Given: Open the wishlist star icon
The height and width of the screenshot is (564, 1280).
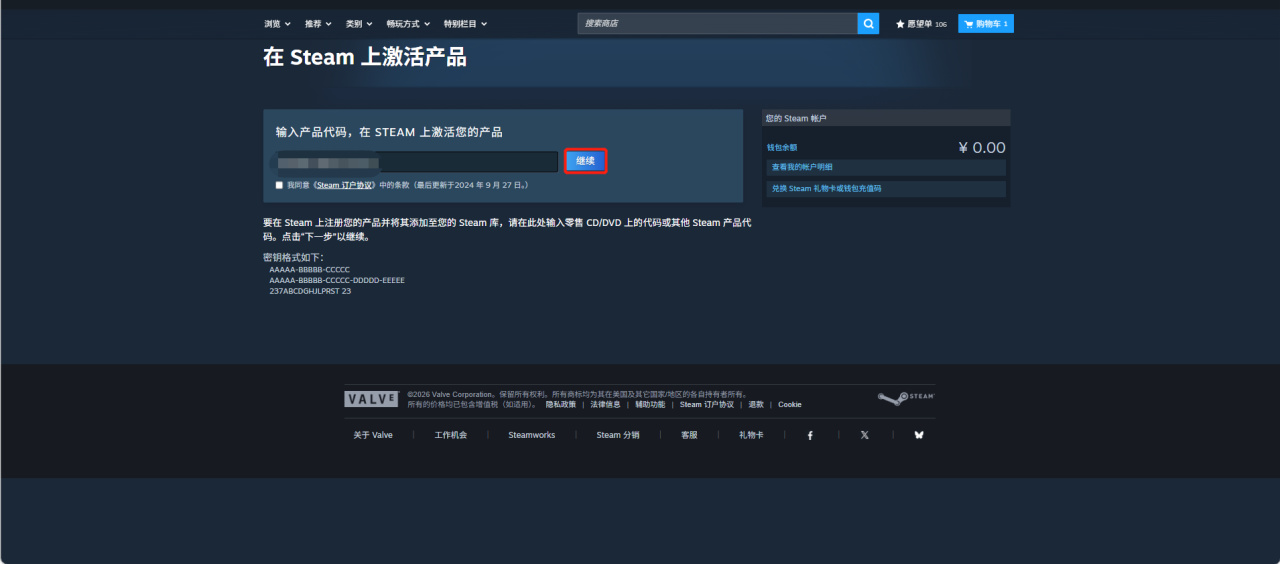Looking at the screenshot, I should (x=900, y=23).
